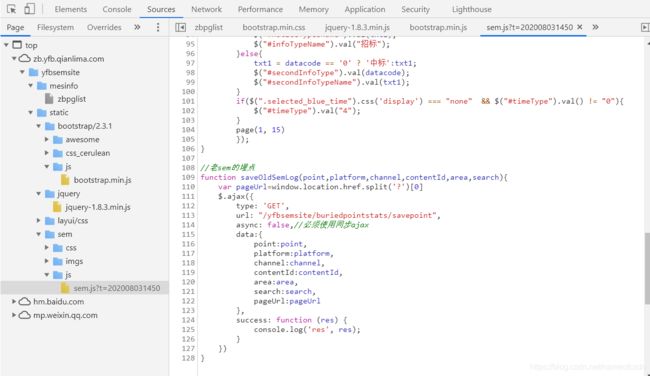The height and width of the screenshot is (376, 650).
Task: Open jquery-1.8.3.min.js in the file tree
Action: (98, 207)
